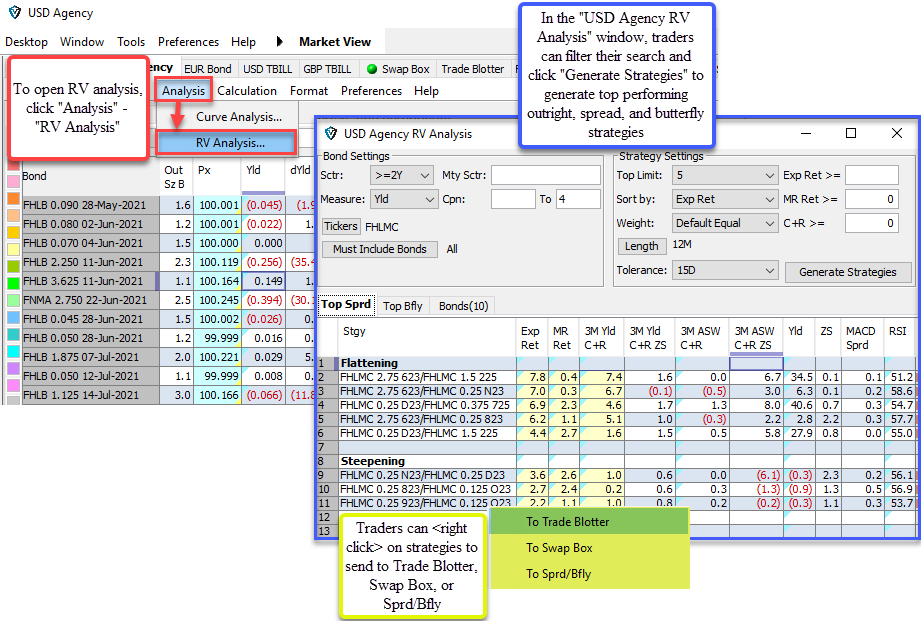The width and height of the screenshot is (921, 621).
Task: Click the green dot on Swap Box tab
Action: pyautogui.click(x=371, y=69)
